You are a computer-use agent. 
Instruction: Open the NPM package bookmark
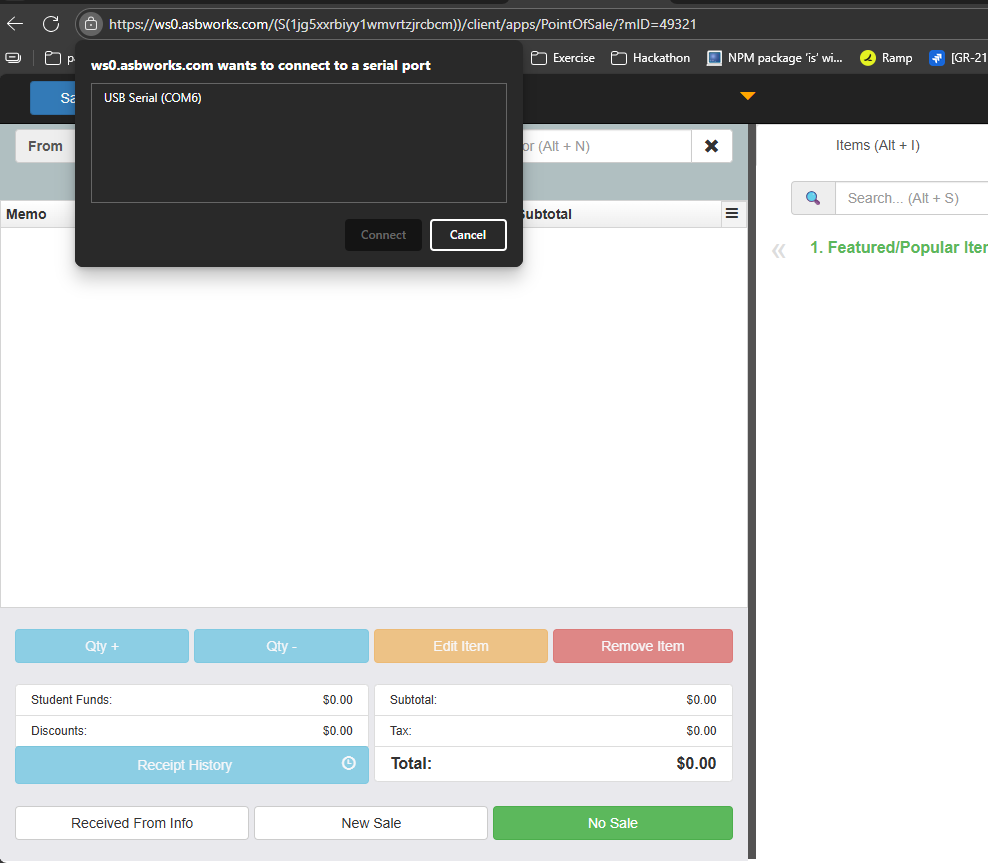774,58
